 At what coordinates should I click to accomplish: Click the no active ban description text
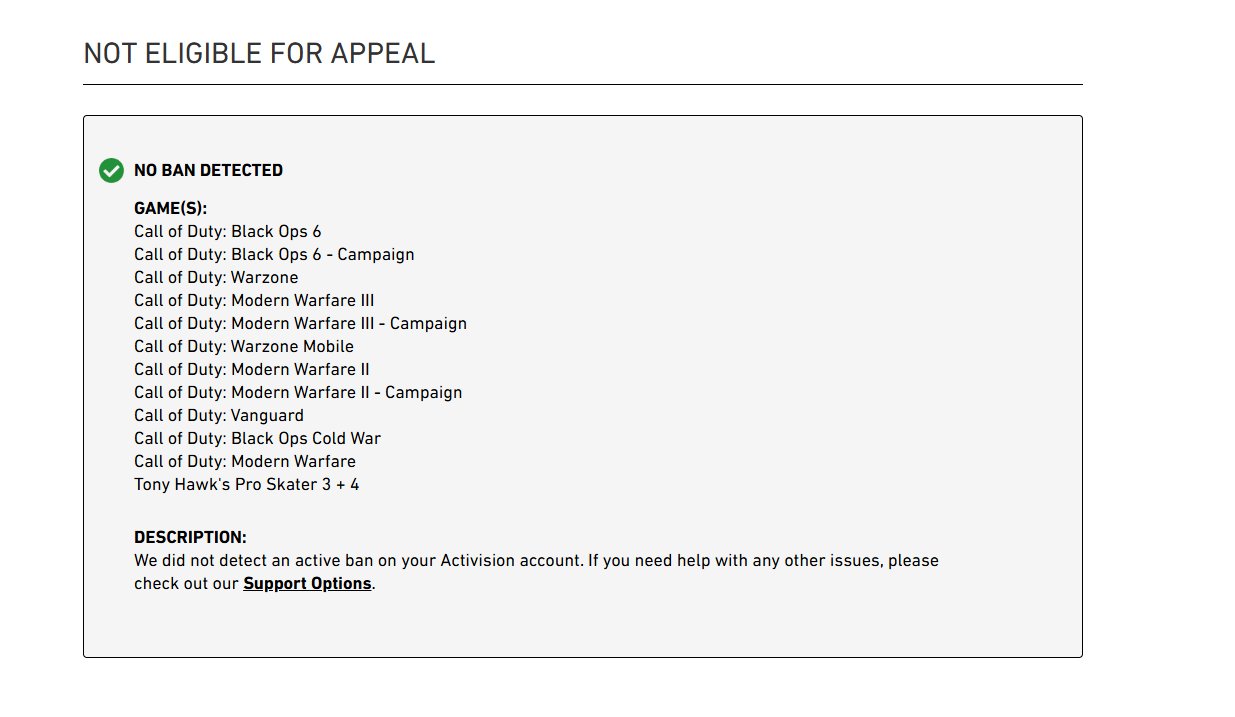[536, 561]
